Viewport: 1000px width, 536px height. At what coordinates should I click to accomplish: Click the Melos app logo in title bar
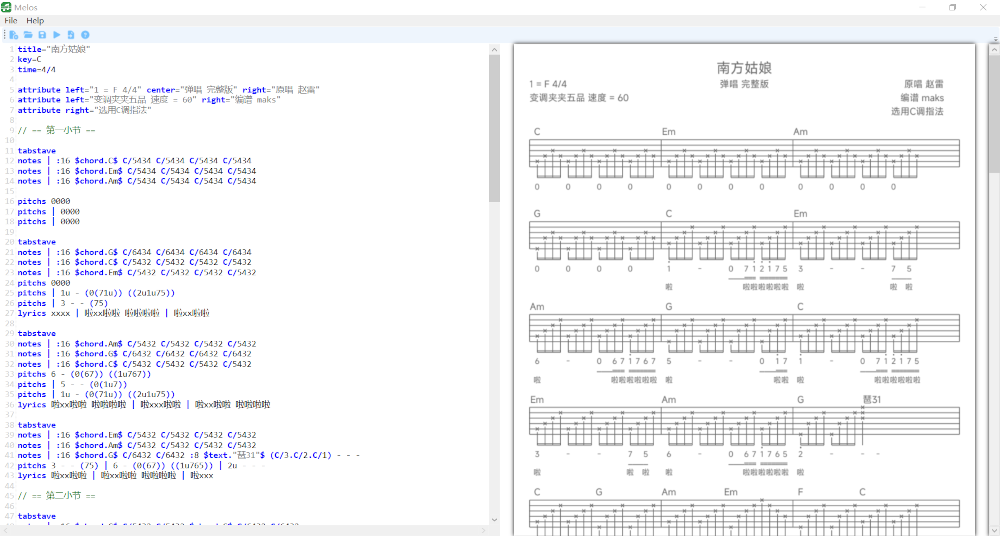pos(7,7)
